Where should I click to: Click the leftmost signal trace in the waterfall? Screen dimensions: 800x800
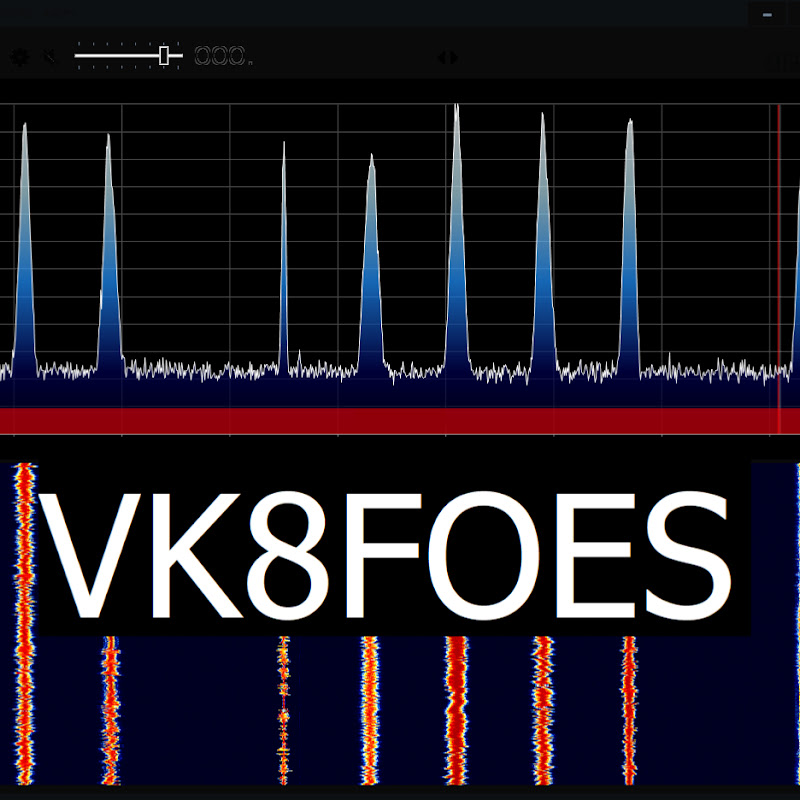22,700
